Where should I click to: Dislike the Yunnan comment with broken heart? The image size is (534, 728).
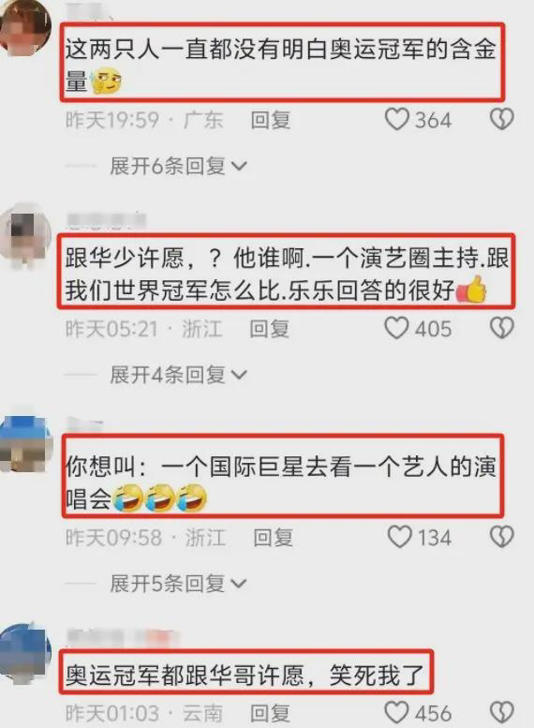(x=502, y=713)
